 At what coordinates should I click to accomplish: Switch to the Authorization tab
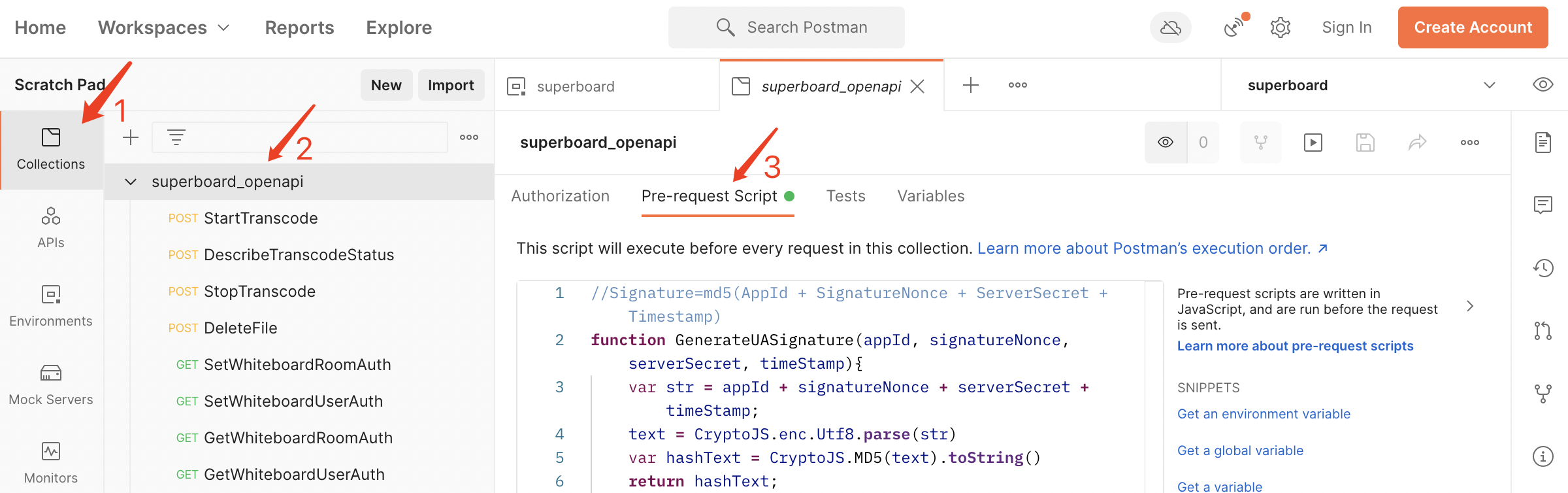(561, 196)
